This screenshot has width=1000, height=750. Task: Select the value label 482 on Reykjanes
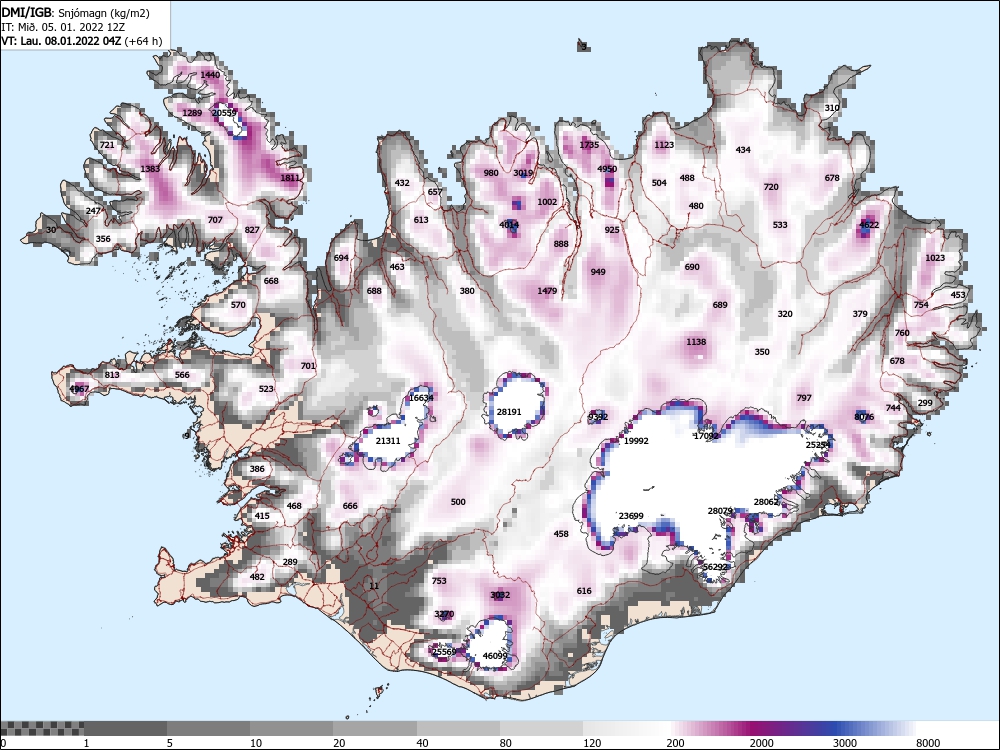(x=256, y=577)
